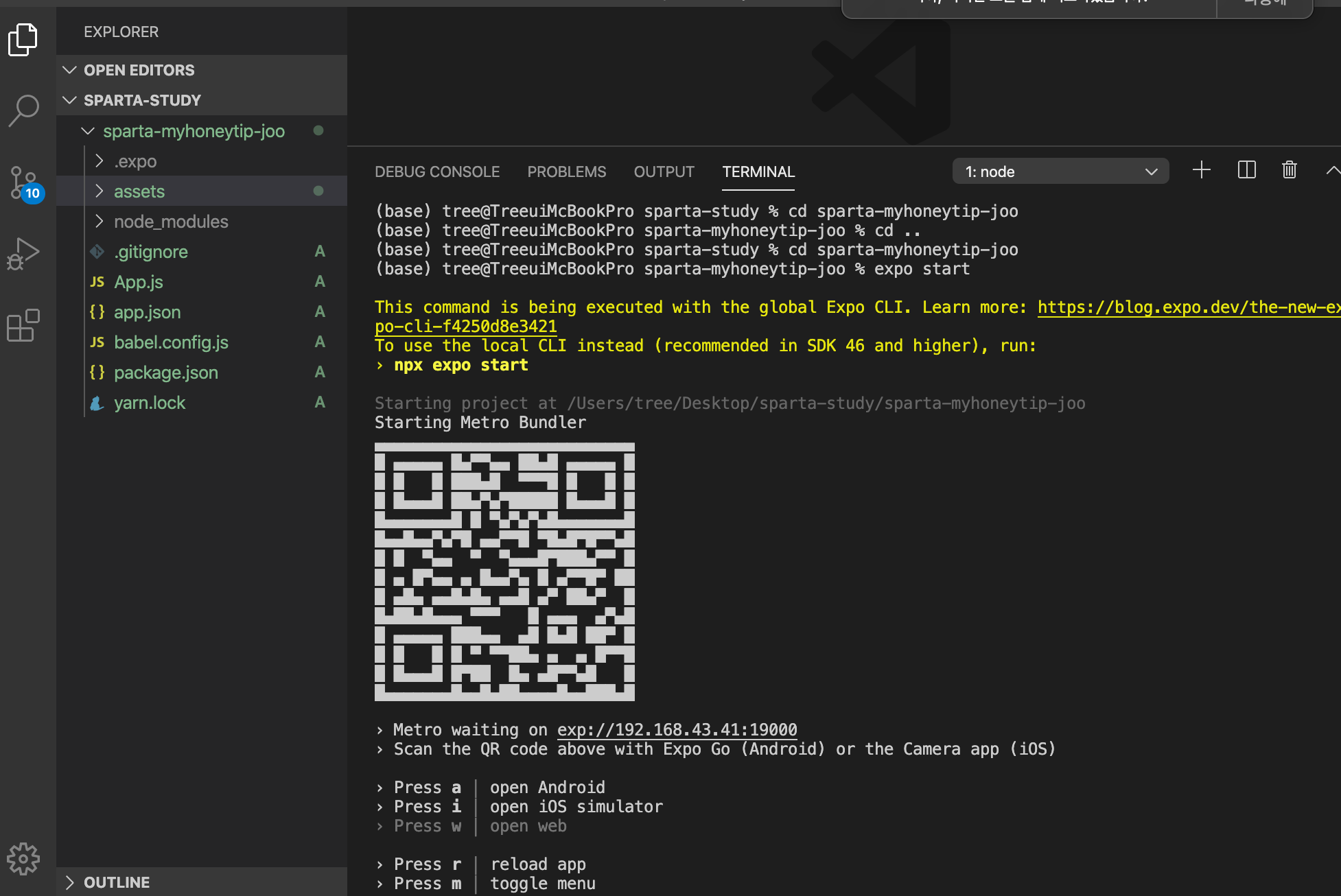The height and width of the screenshot is (896, 1341).
Task: Maximize panel with the up chevron
Action: click(1332, 170)
